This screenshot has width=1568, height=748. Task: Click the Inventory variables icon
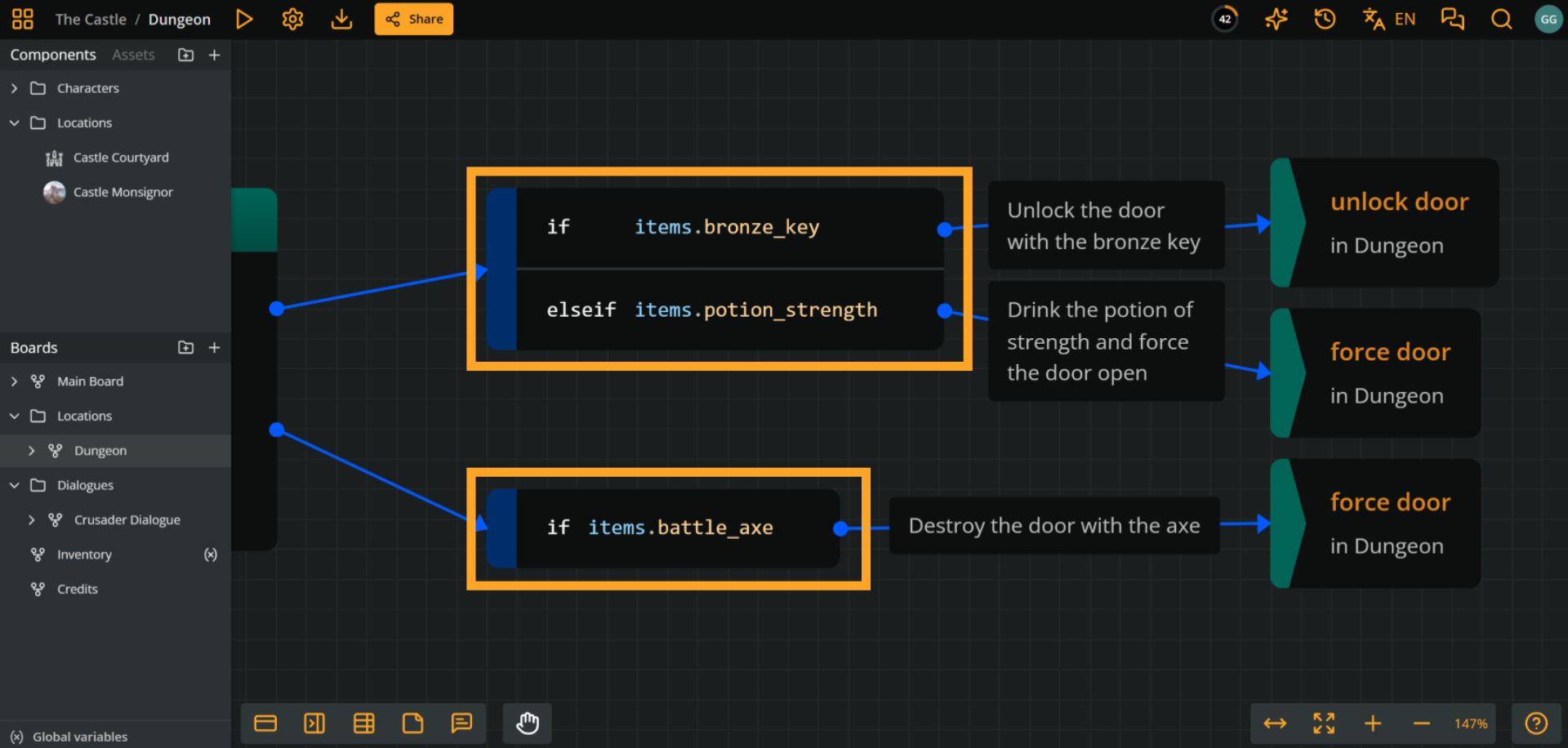coord(211,554)
